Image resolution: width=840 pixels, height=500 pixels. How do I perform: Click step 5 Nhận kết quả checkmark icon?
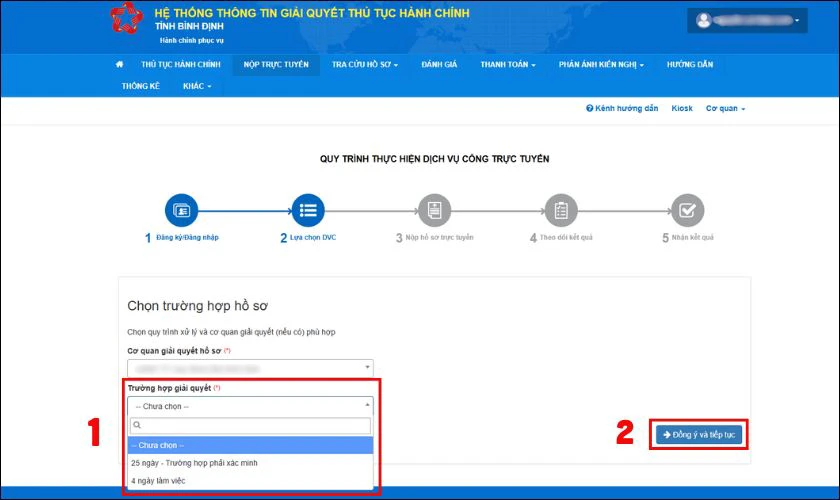click(687, 210)
